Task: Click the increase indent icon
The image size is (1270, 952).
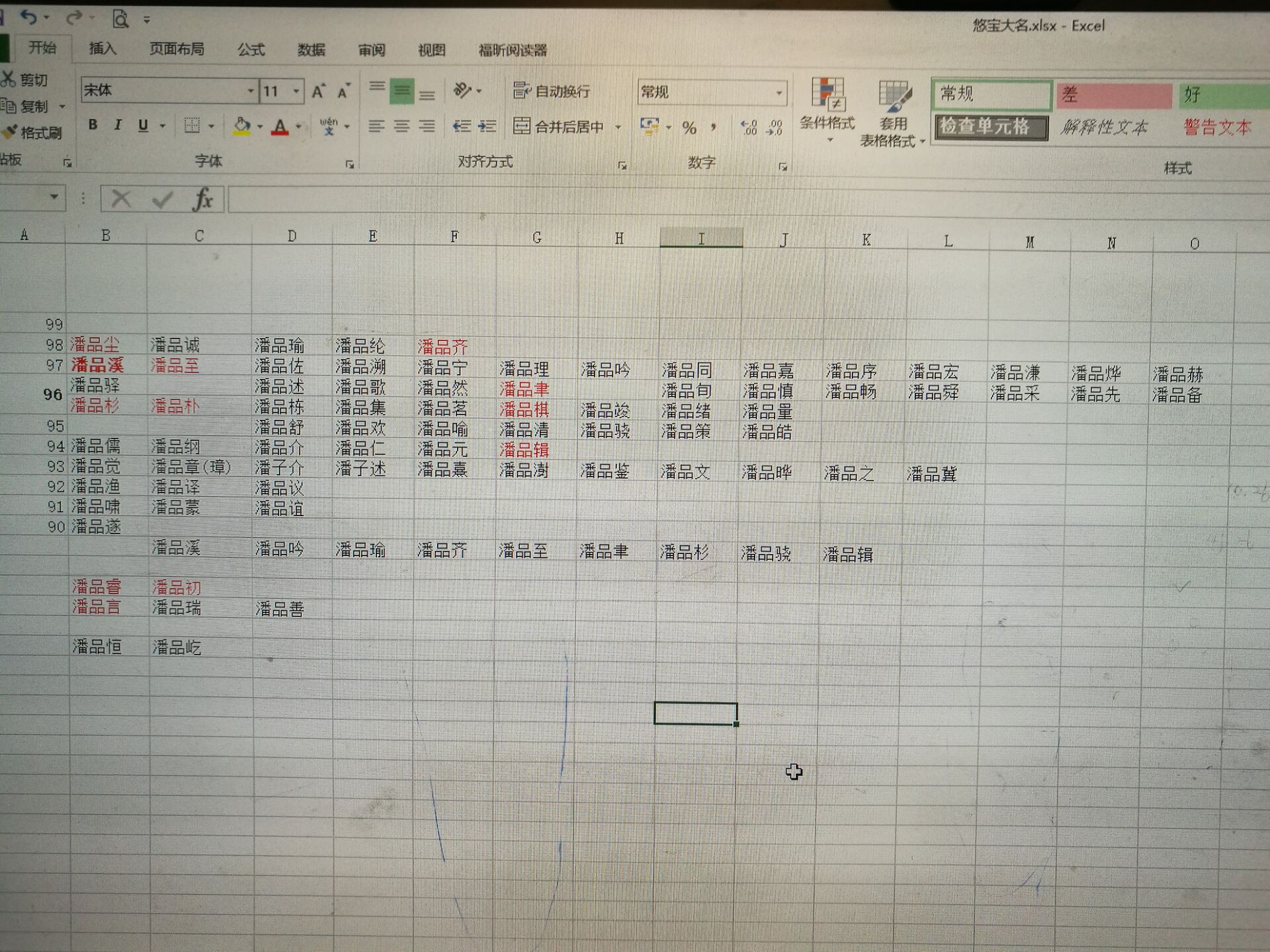Action: pyautogui.click(x=487, y=126)
